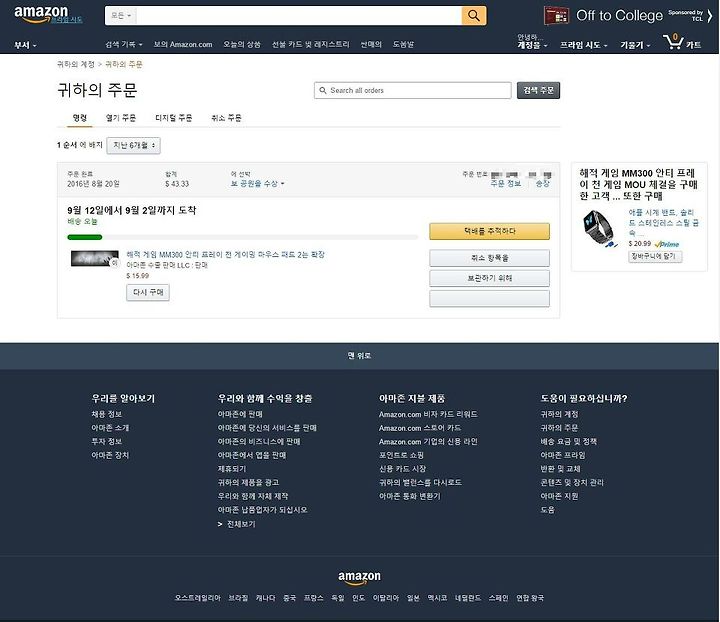Open 아마존 소개 footer link
The height and width of the screenshot is (622, 720).
(110, 428)
